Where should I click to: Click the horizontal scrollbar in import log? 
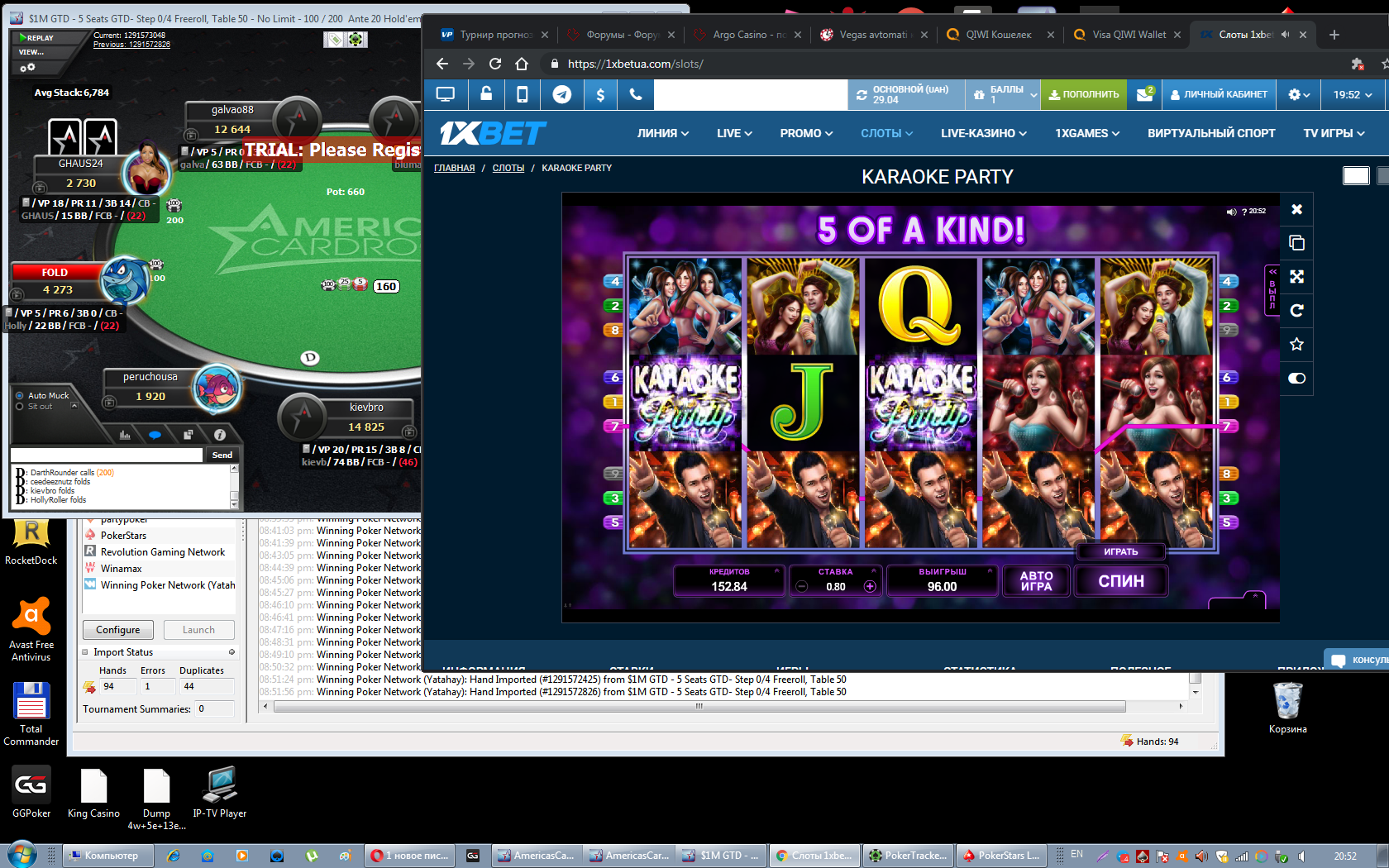[699, 707]
